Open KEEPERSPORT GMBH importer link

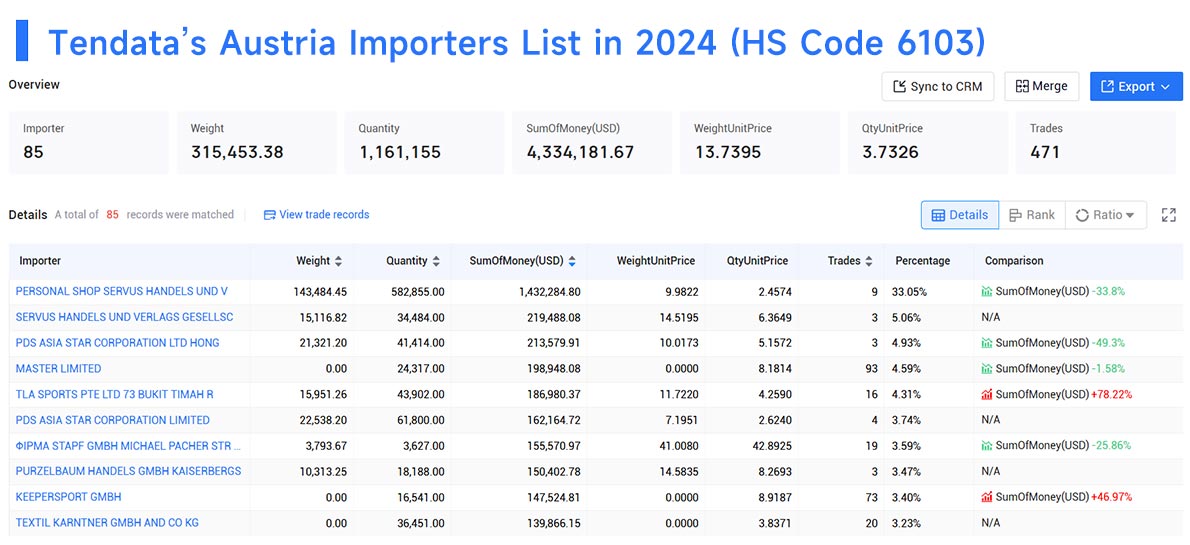point(68,497)
